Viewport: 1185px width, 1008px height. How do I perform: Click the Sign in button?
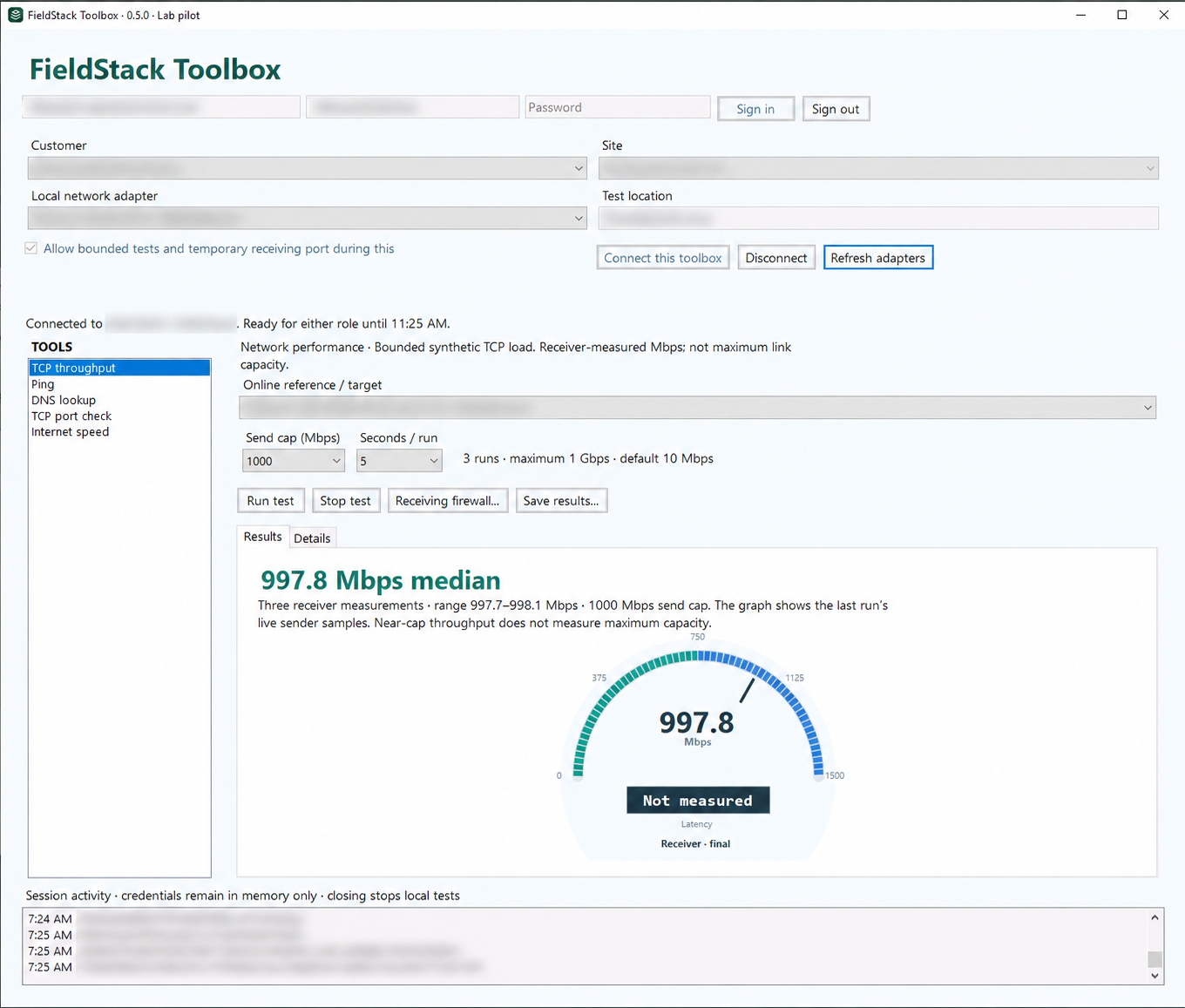(755, 109)
